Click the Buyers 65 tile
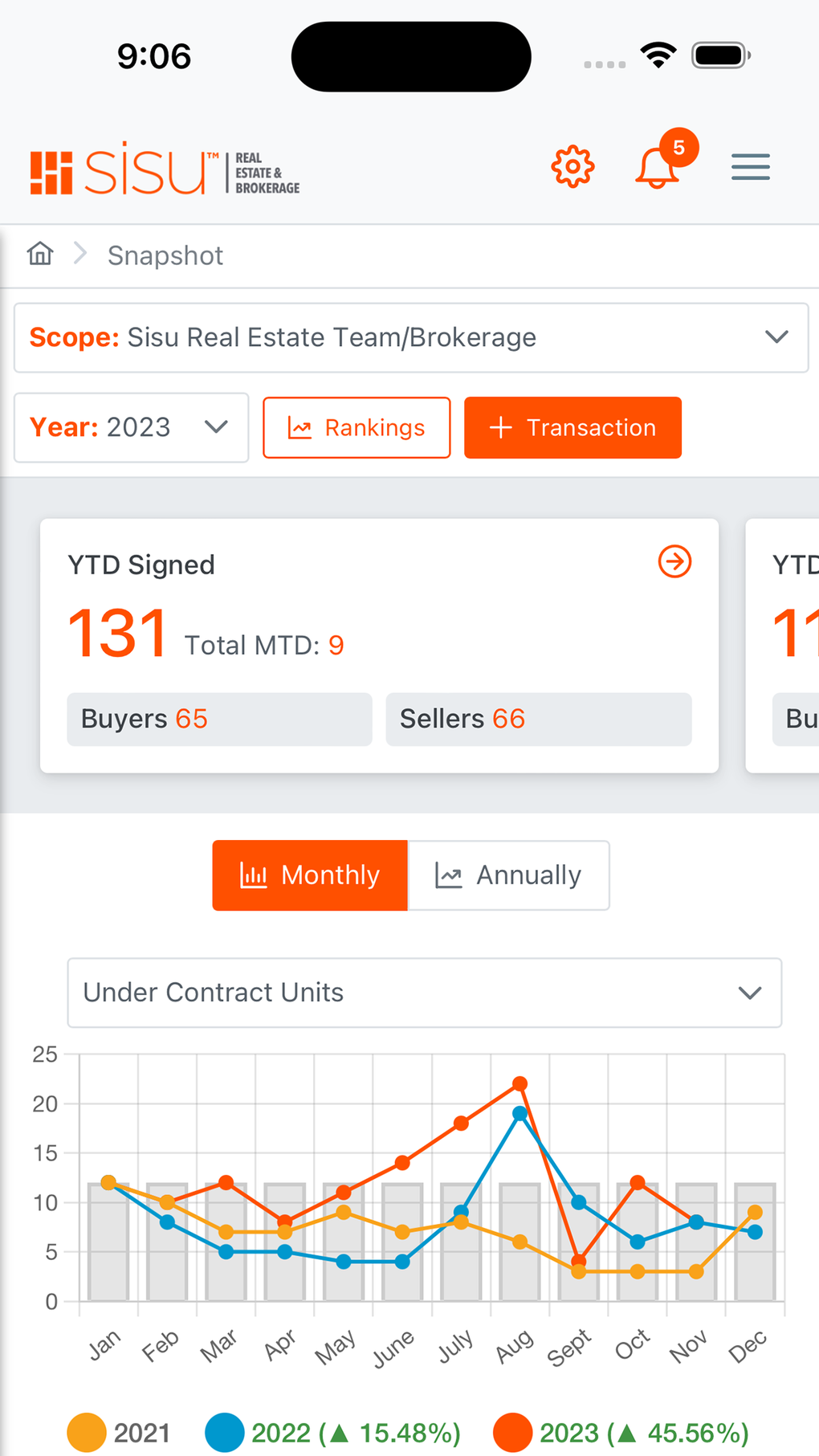 tap(219, 719)
